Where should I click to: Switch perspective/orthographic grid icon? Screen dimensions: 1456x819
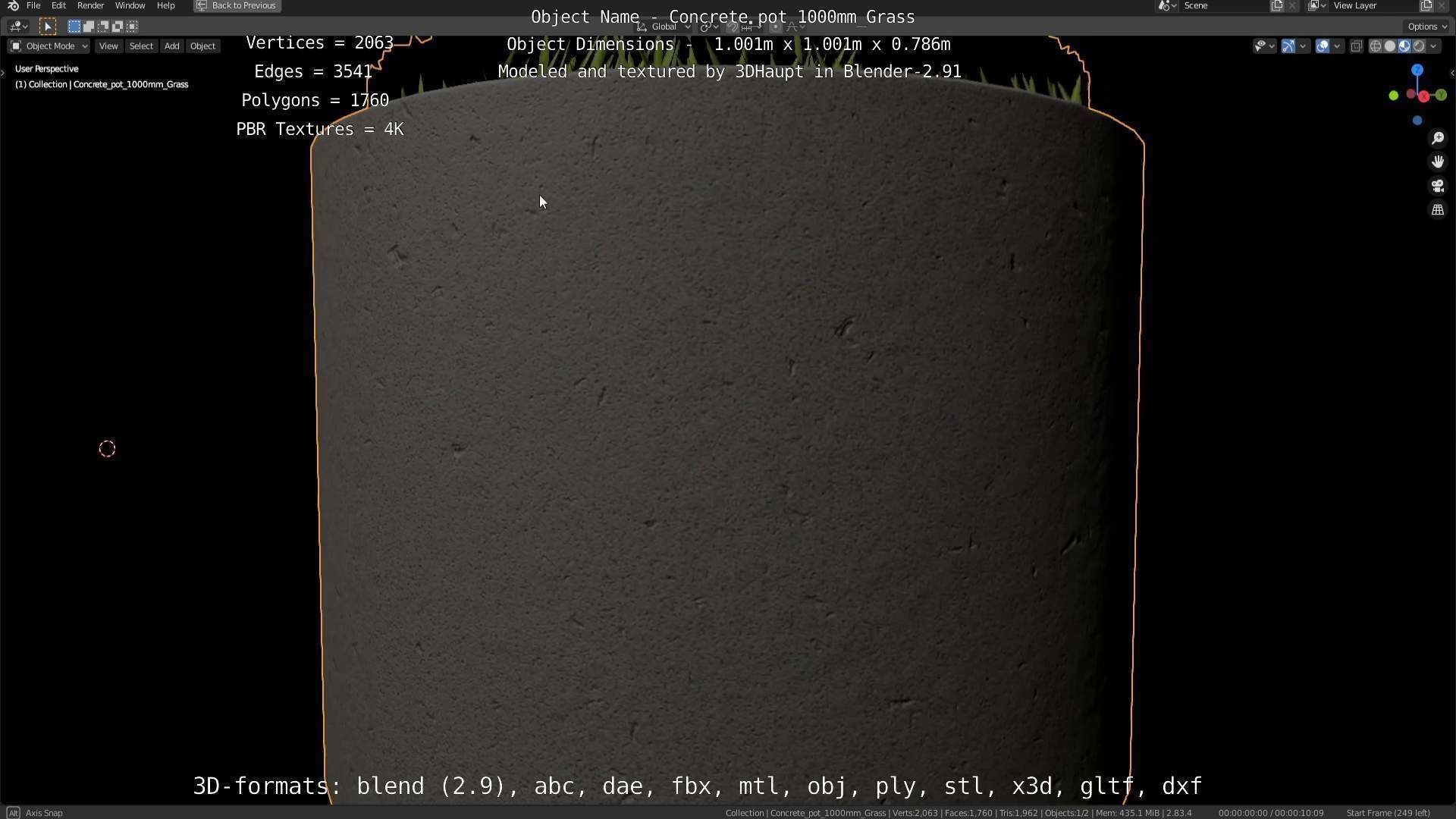(1437, 210)
